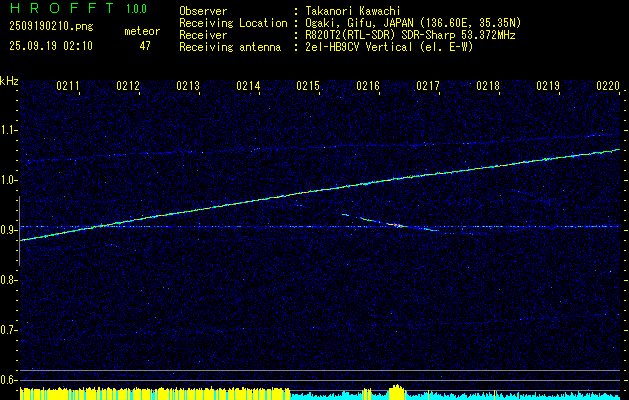The width and height of the screenshot is (629, 400).
Task: Click the version number 1.0.0
Action: click(x=136, y=9)
